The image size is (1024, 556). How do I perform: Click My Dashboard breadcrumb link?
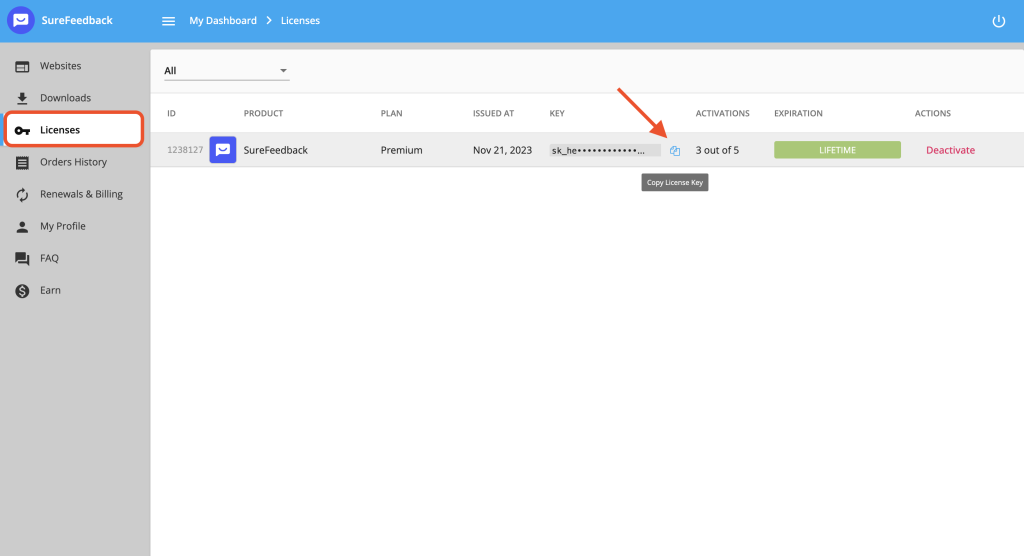(x=223, y=21)
